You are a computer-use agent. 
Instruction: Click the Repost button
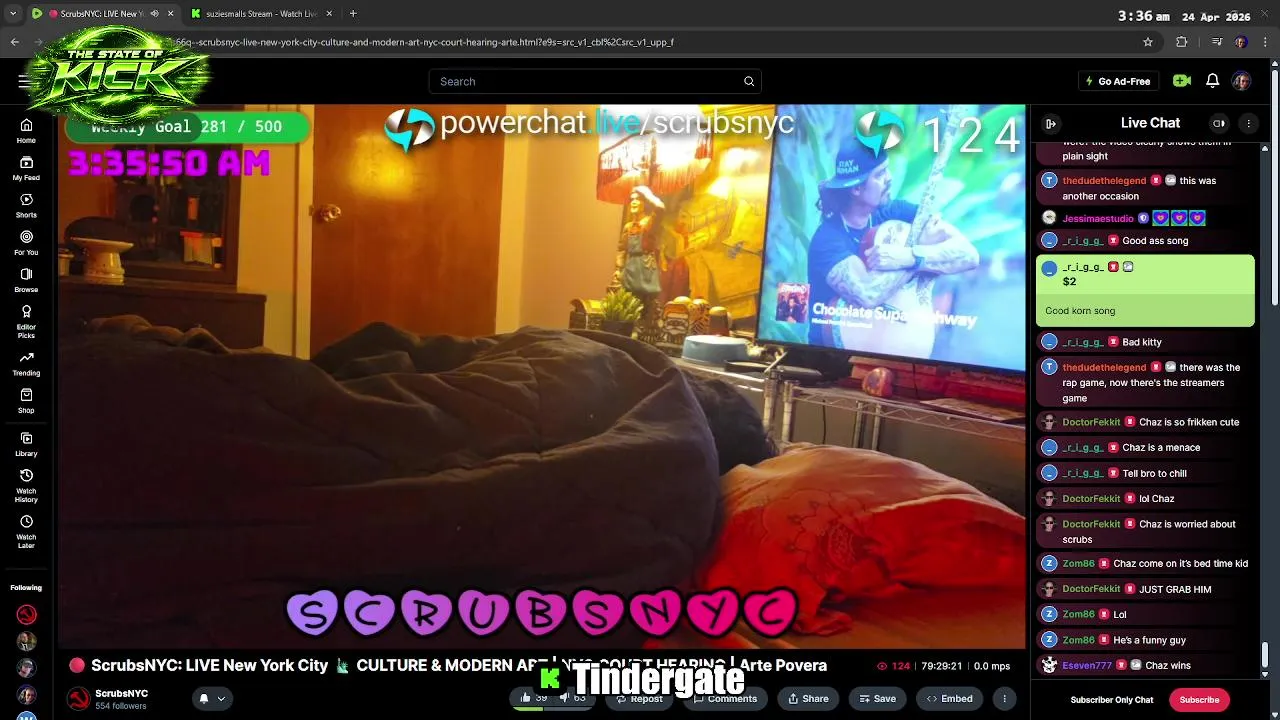[x=639, y=698]
